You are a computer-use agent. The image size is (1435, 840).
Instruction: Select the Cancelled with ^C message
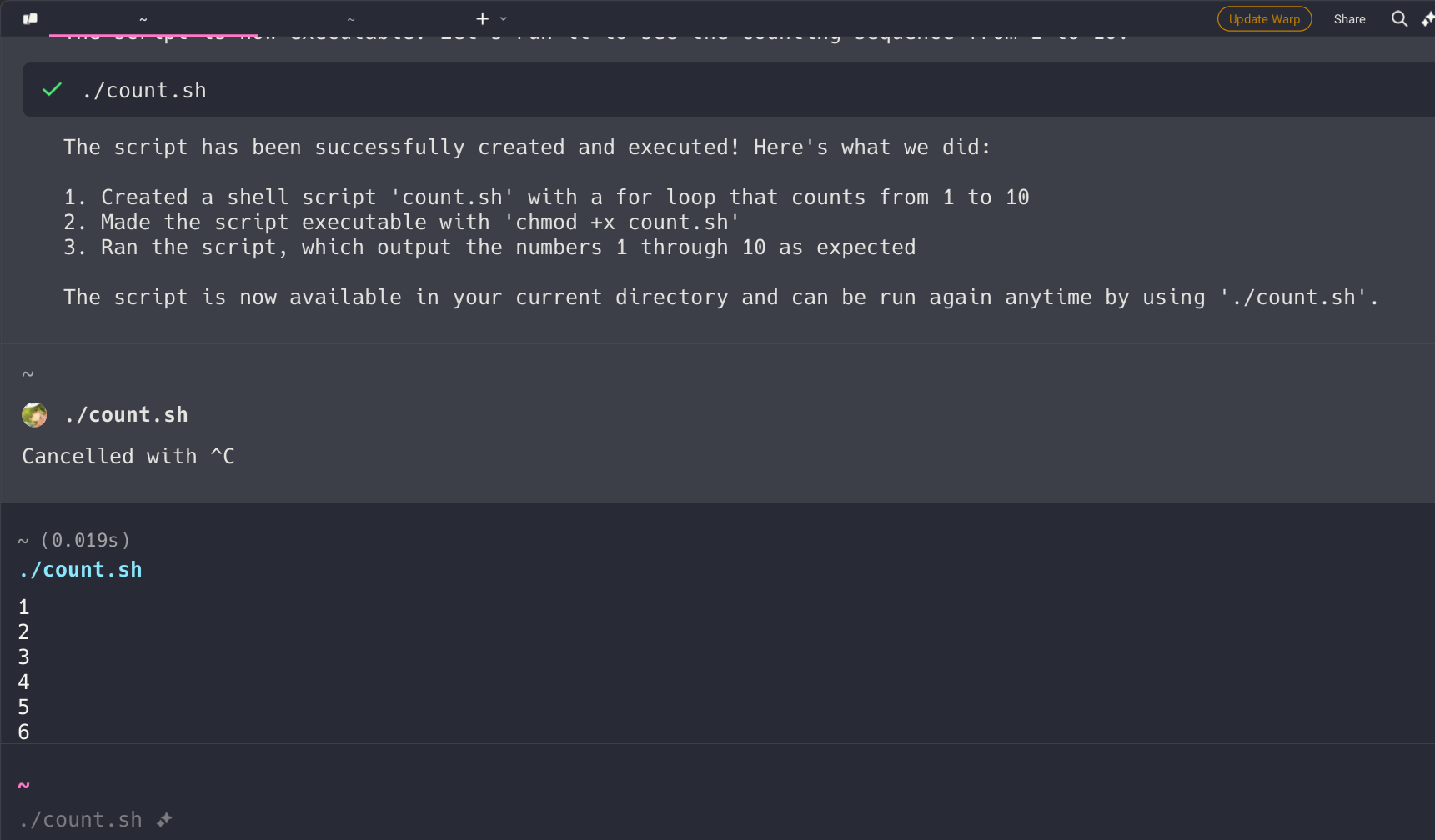click(x=128, y=456)
